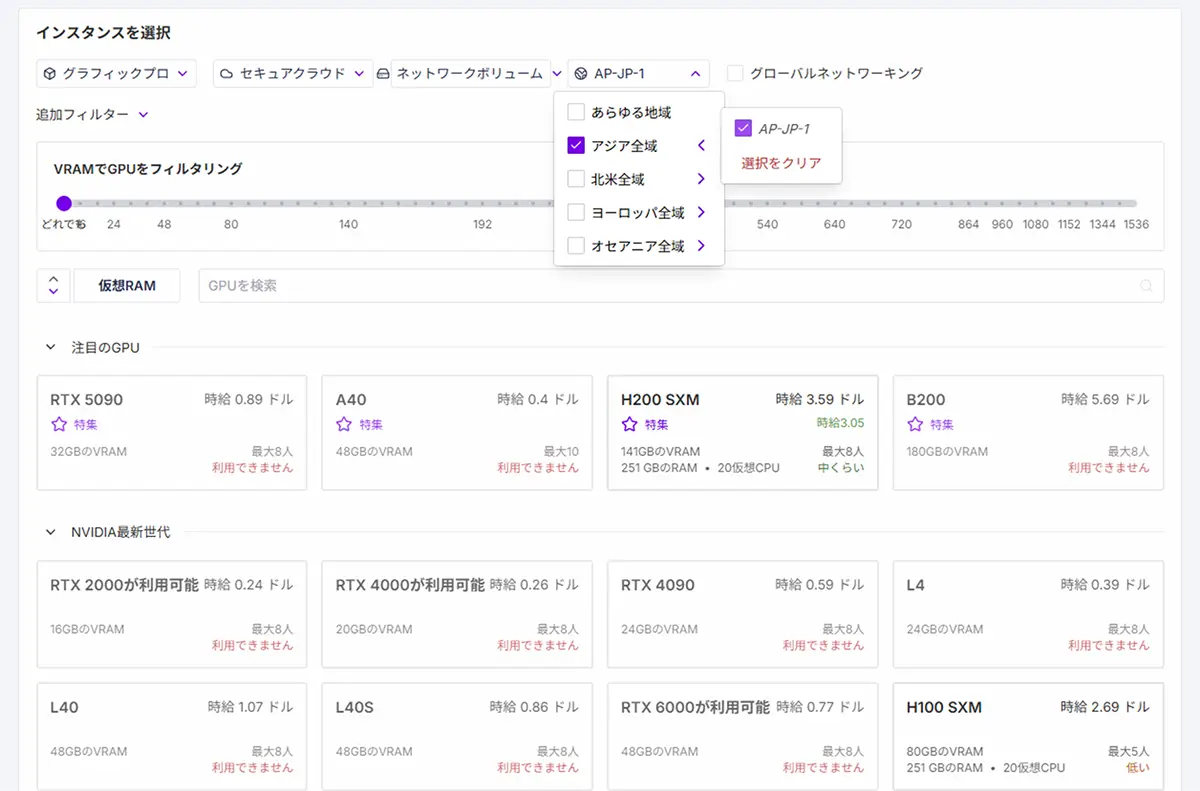Click the globe icon beside AP-JP-1

(581, 74)
